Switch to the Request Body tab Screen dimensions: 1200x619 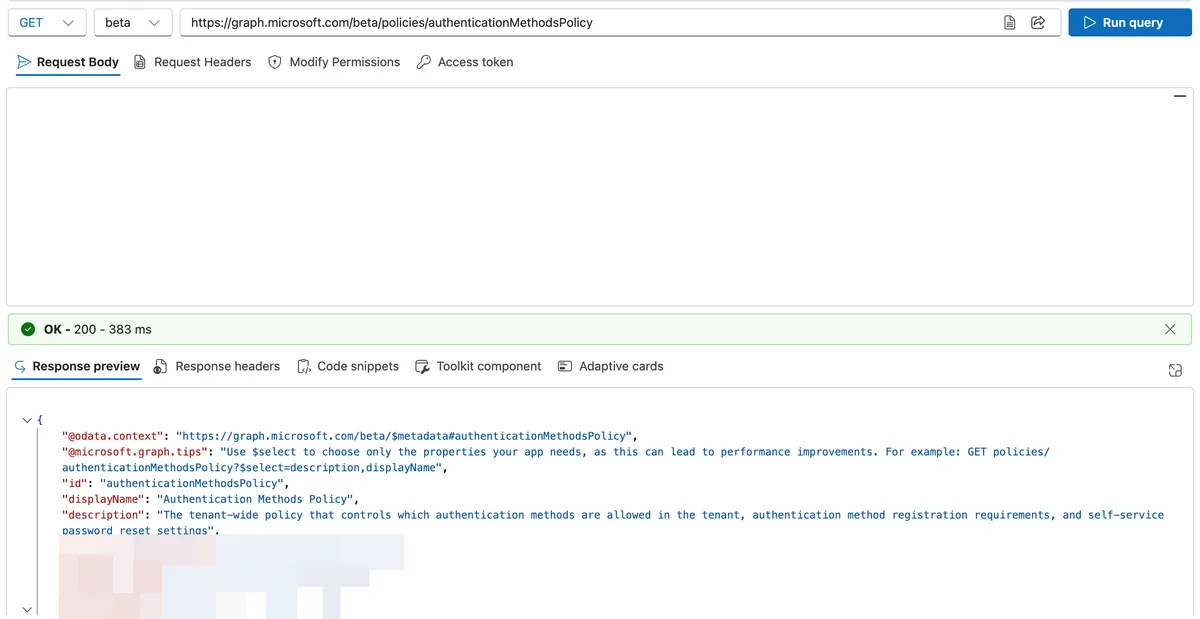pos(68,62)
